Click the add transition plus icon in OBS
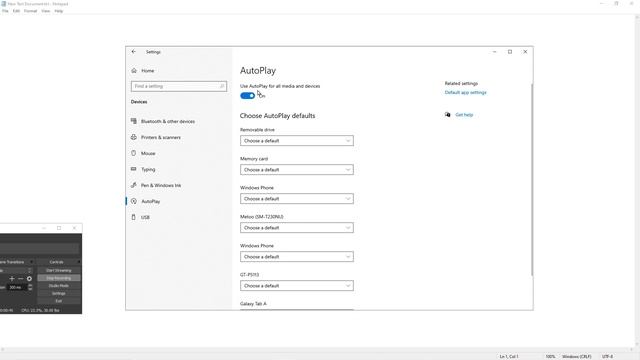Viewport: 640px width, 360px height. click(12, 278)
